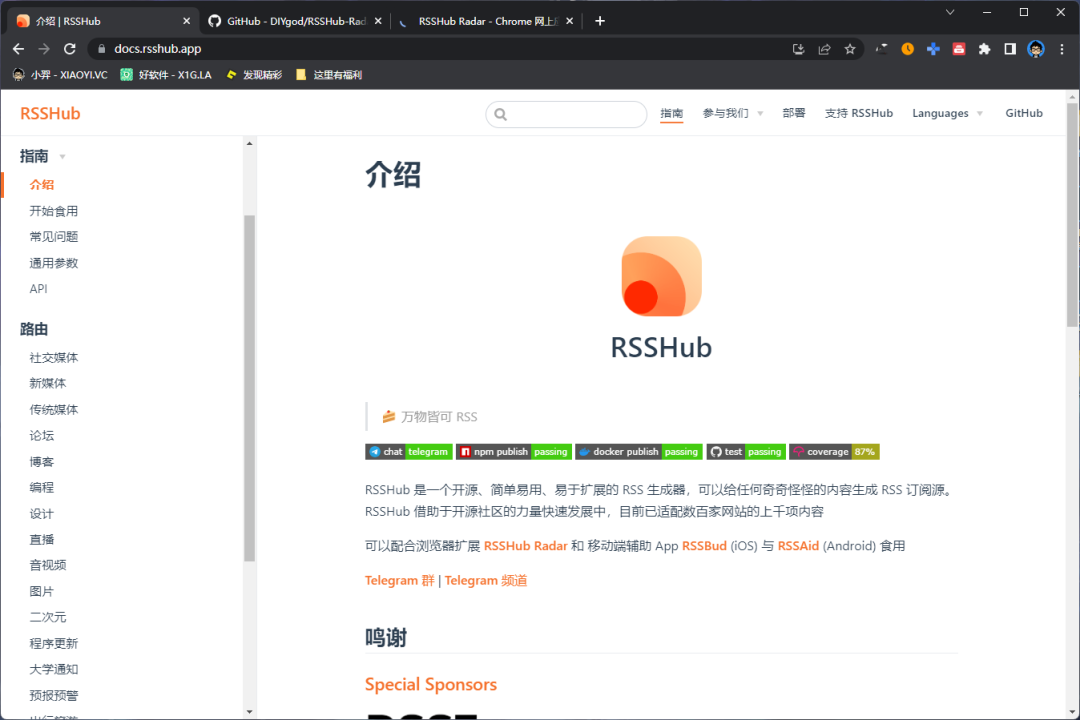The width and height of the screenshot is (1080, 720).
Task: Open the RSSHub Radar link
Action: [x=526, y=546]
